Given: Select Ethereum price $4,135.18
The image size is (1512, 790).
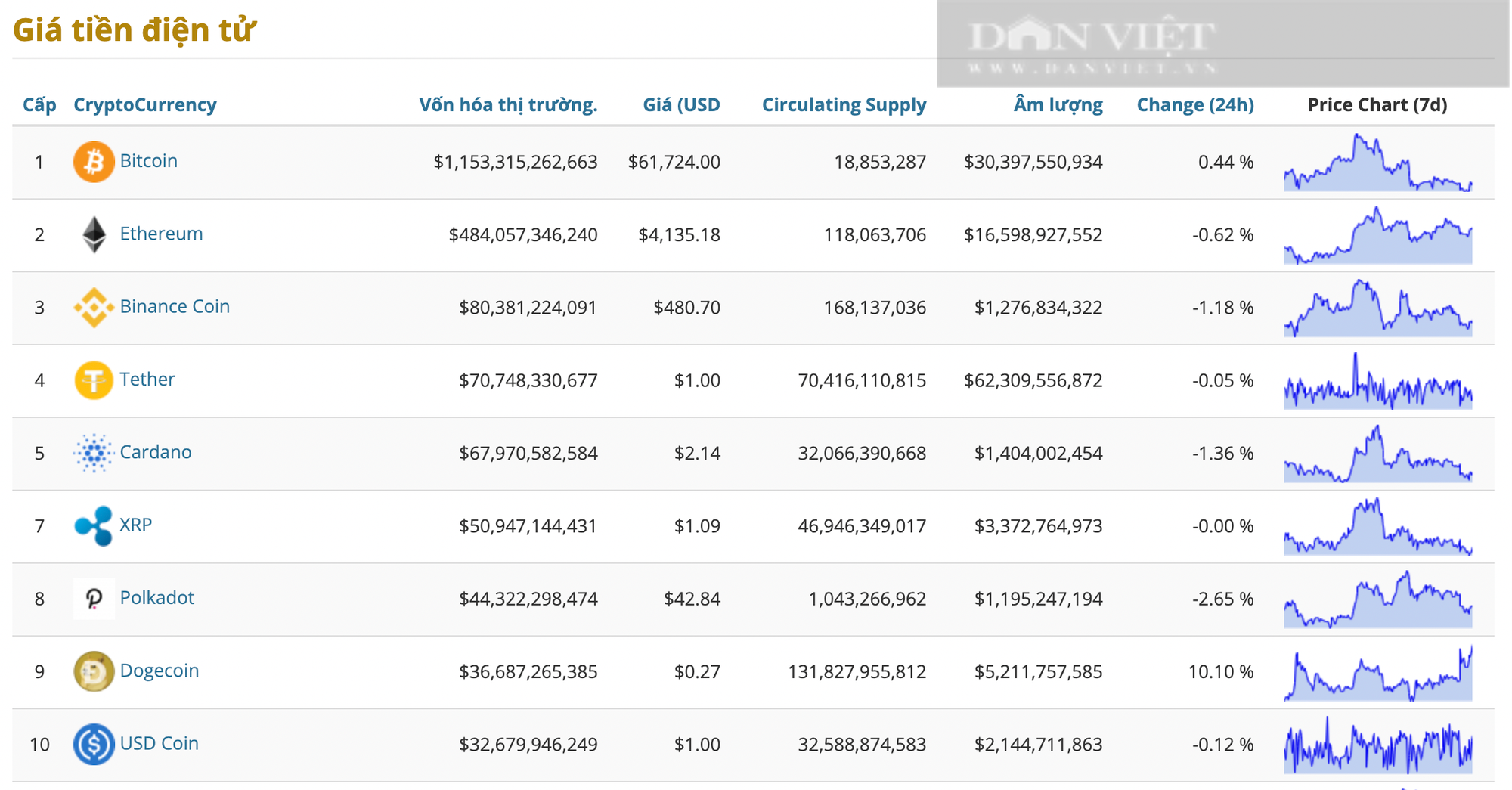Looking at the screenshot, I should [679, 235].
